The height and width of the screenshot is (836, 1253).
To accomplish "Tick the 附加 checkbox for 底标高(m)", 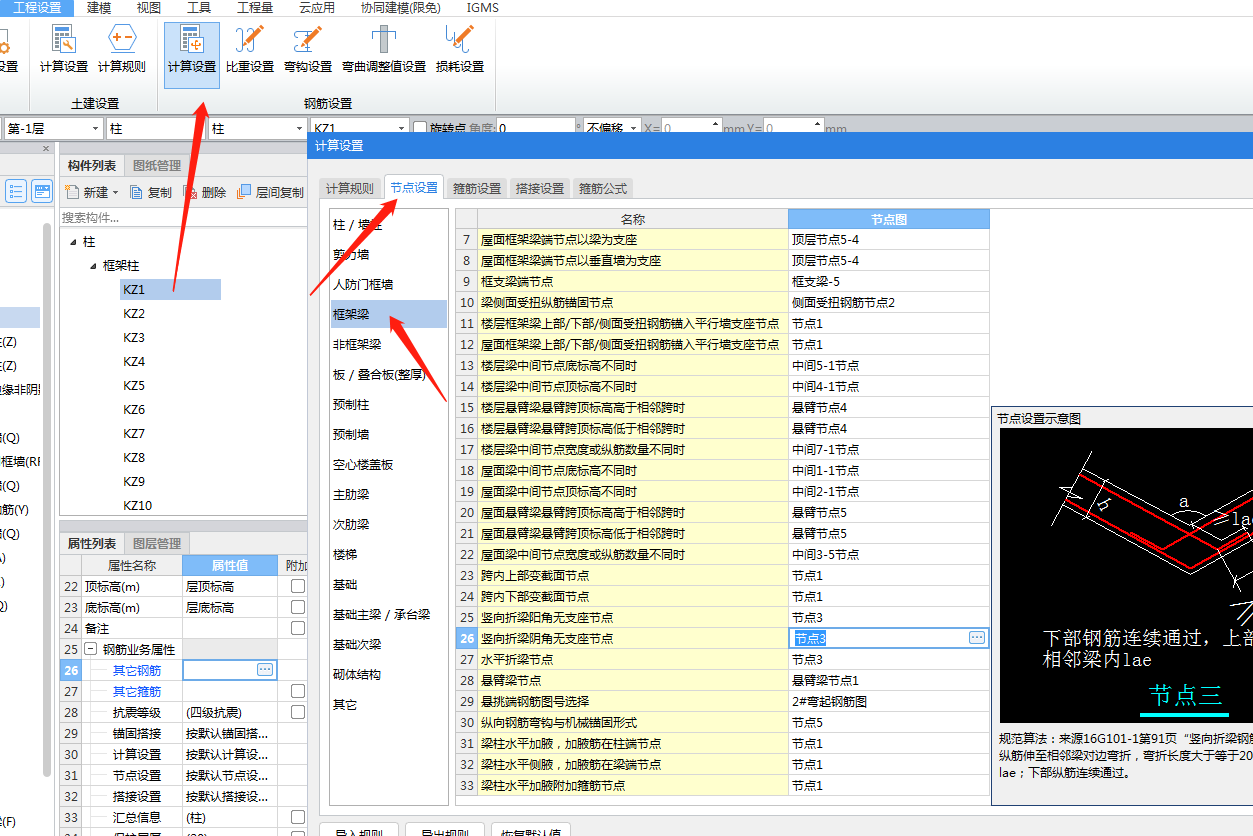I will click(x=297, y=607).
